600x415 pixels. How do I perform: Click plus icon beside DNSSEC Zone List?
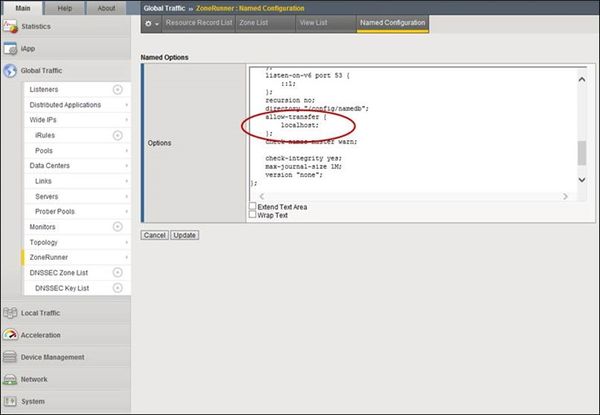pos(117,272)
